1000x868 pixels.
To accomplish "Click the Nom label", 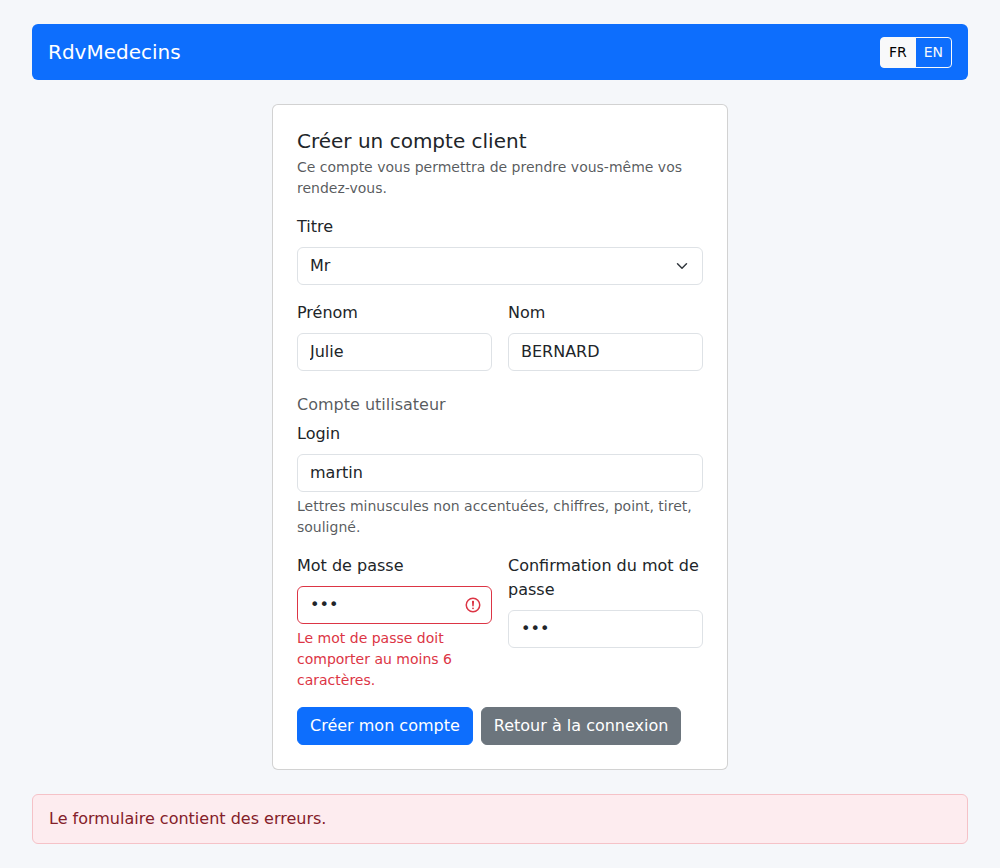I will tap(527, 313).
